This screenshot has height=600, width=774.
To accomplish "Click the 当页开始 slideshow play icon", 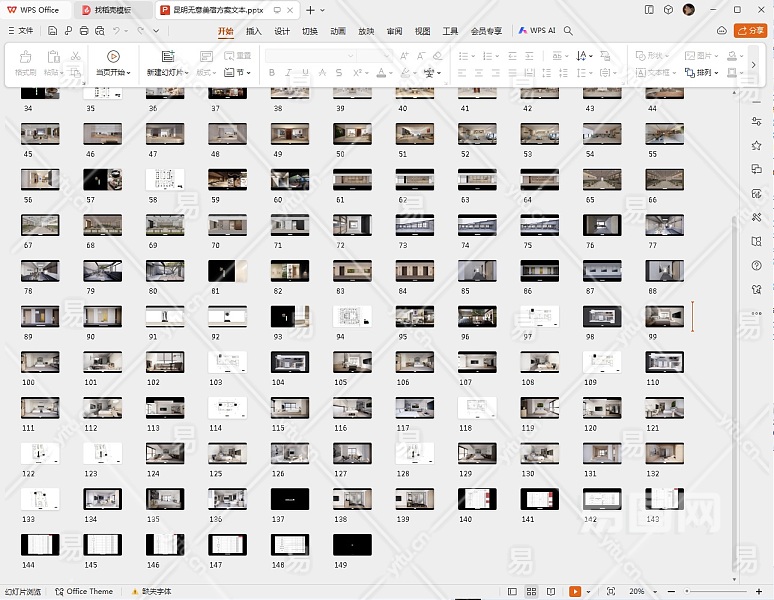I will pos(113,56).
